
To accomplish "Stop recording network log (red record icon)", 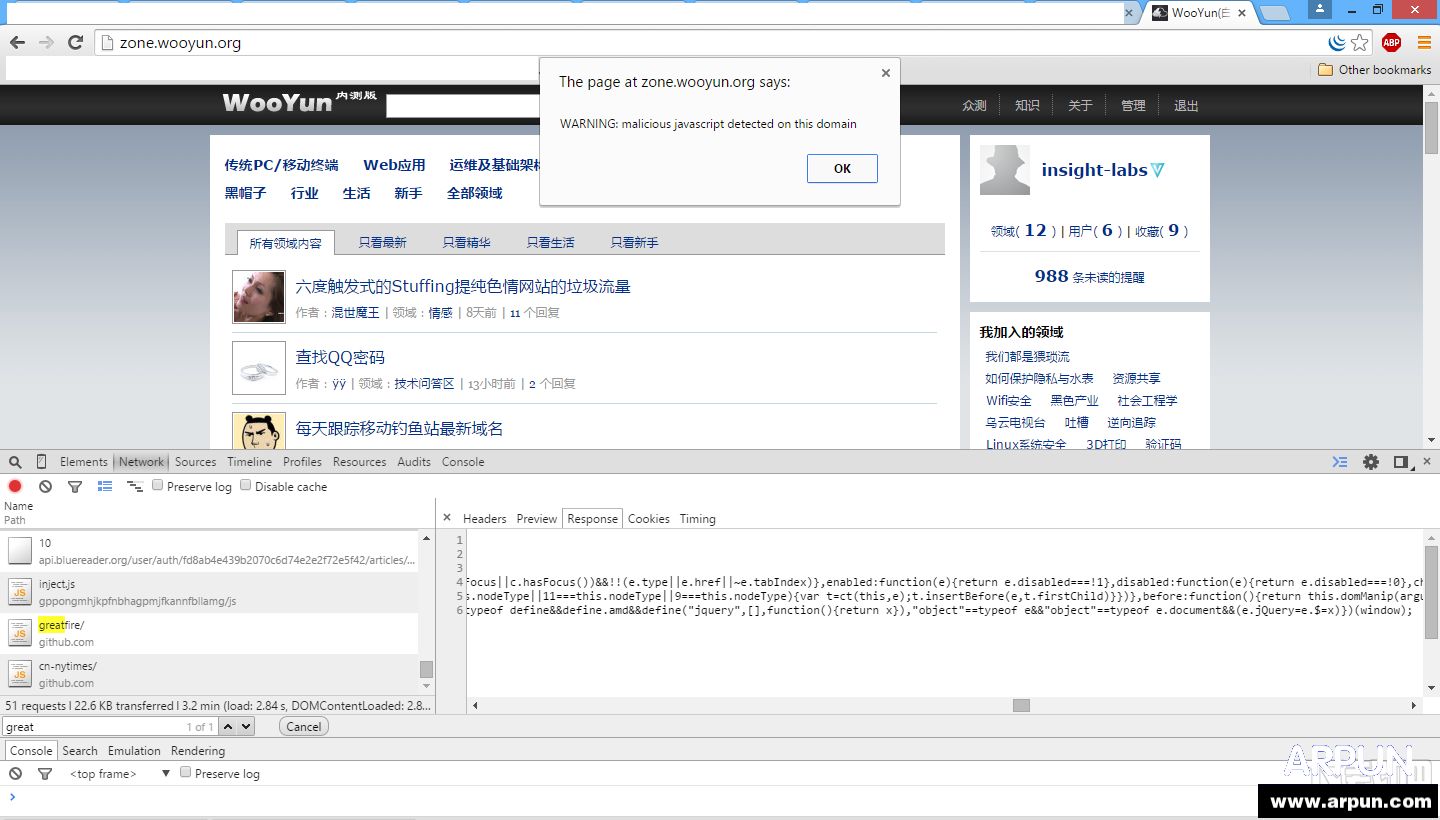I will [14, 486].
